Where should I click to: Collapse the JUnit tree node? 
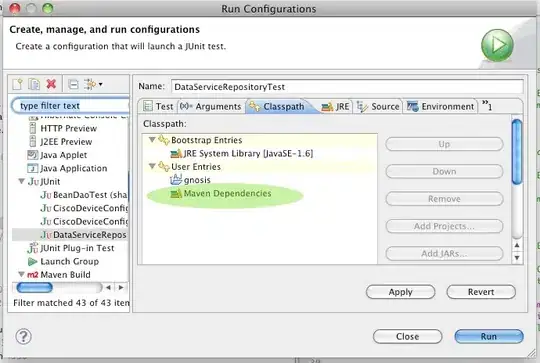point(21,181)
